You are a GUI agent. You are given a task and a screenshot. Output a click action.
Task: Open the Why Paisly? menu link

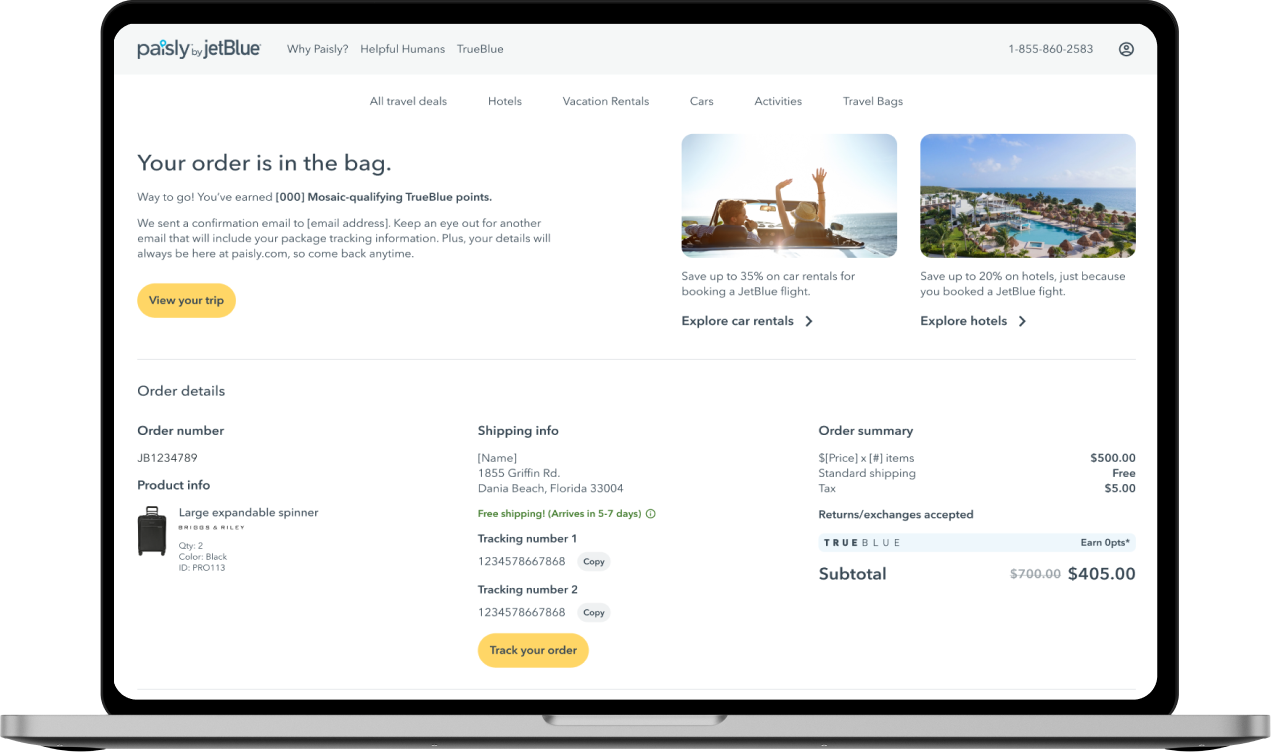click(x=318, y=49)
